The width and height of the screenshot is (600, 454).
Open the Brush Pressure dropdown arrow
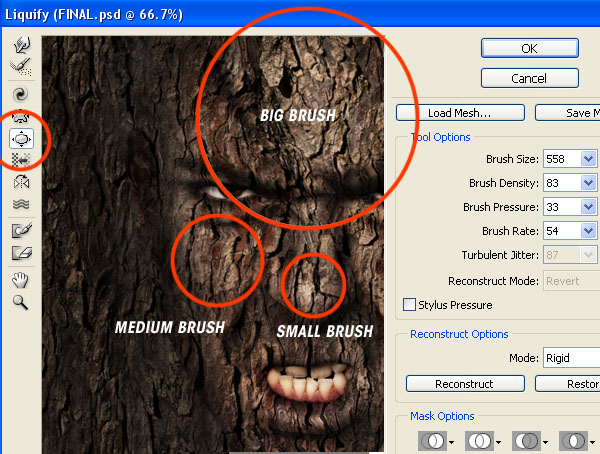tap(587, 207)
